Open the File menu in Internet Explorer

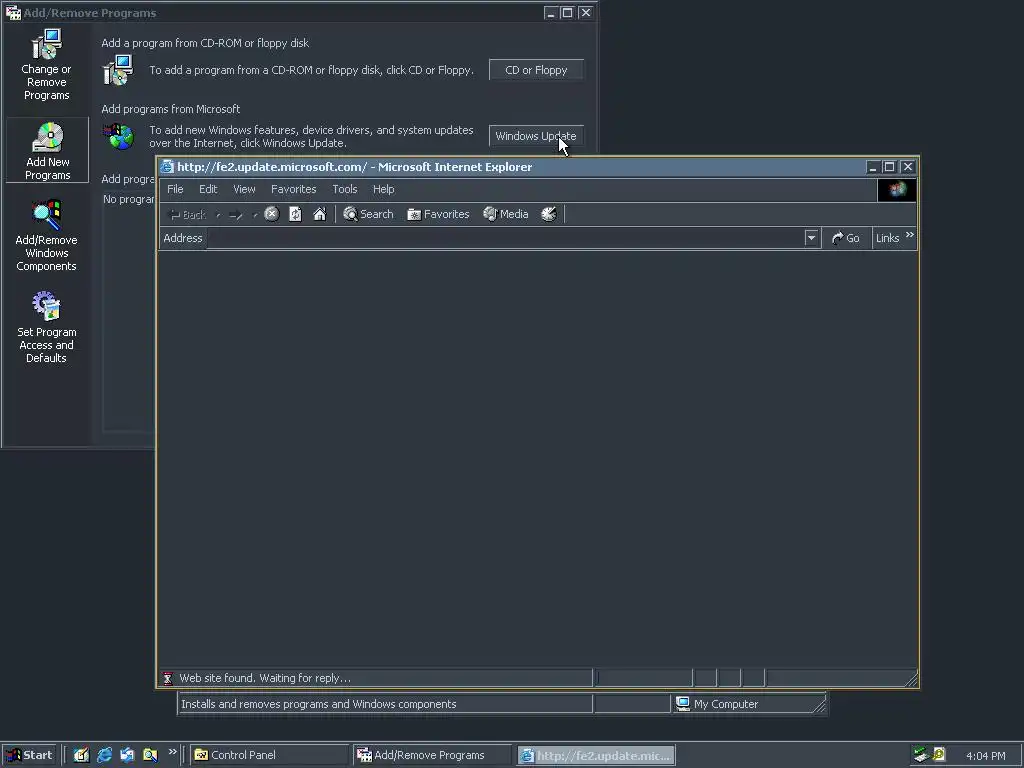tap(175, 189)
